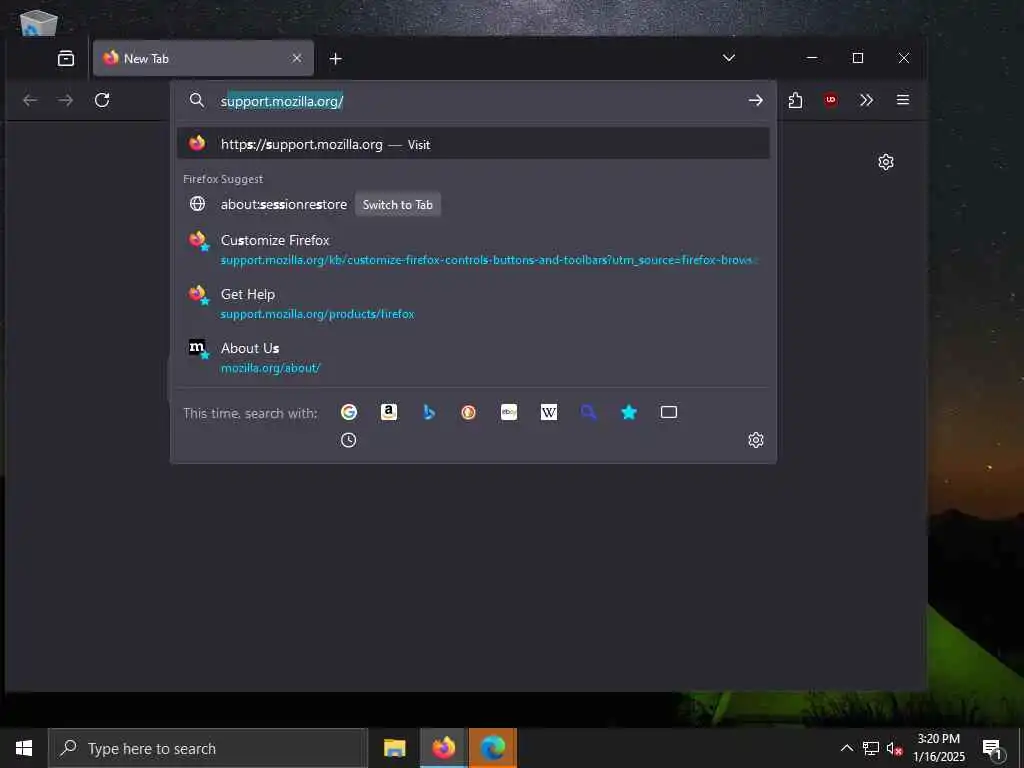Open the customize-firefox-controls support URL
Viewport: 1024px width, 768px height.
pos(488,260)
